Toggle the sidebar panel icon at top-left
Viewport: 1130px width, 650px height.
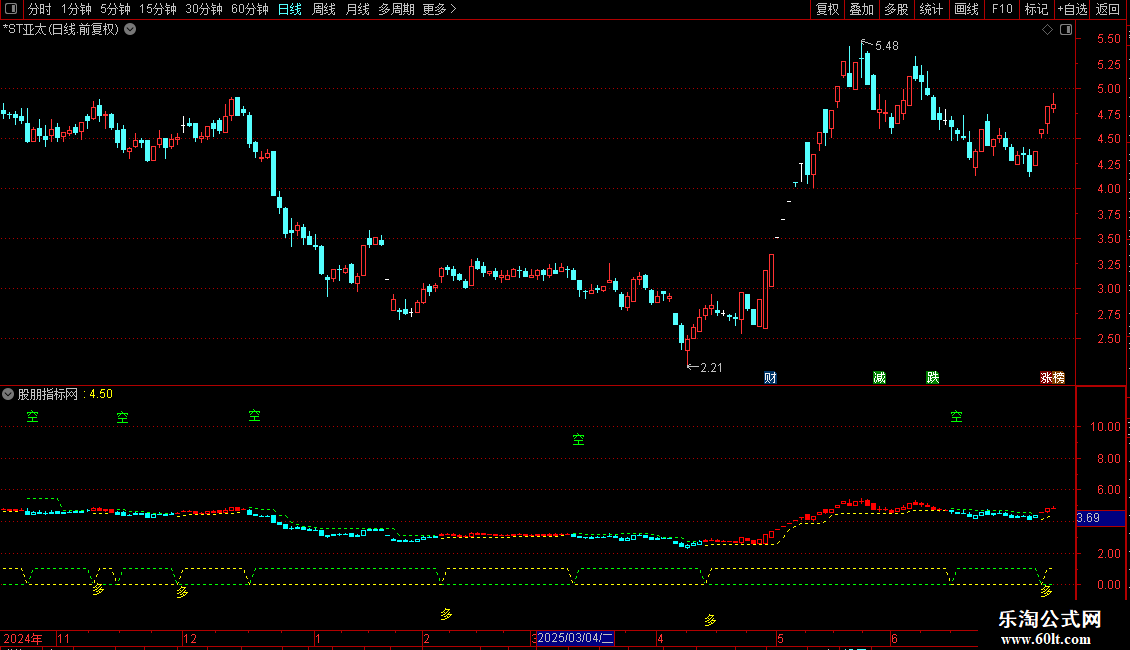tap(11, 9)
